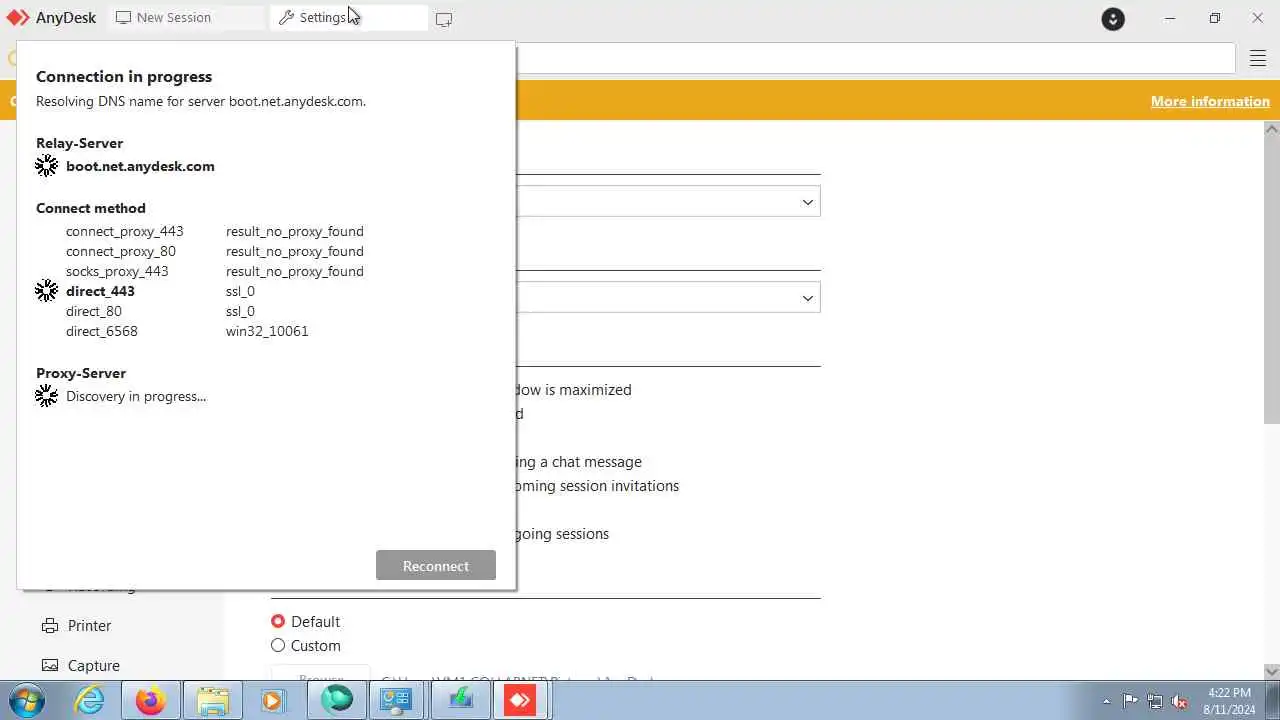The width and height of the screenshot is (1280, 720).
Task: Click the 'Connect method' heading
Action: point(91,208)
